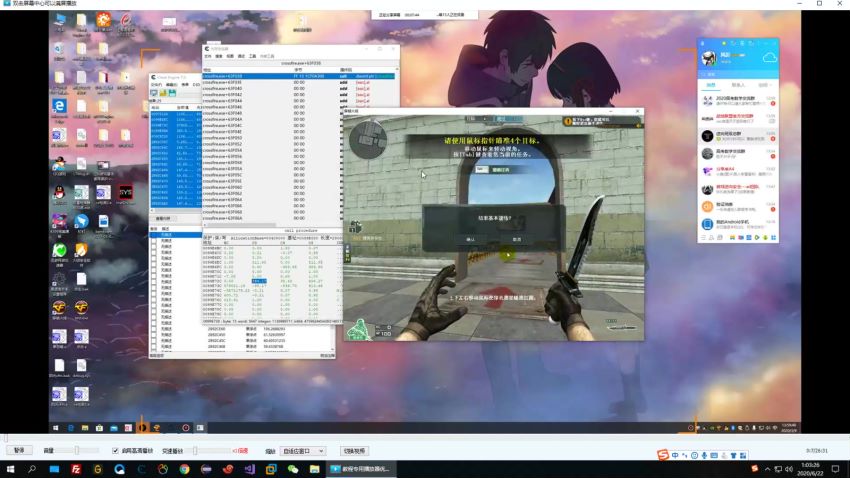850x478 pixels.
Task: Click Cheat Engine save floppy icon
Action: tap(172, 93)
